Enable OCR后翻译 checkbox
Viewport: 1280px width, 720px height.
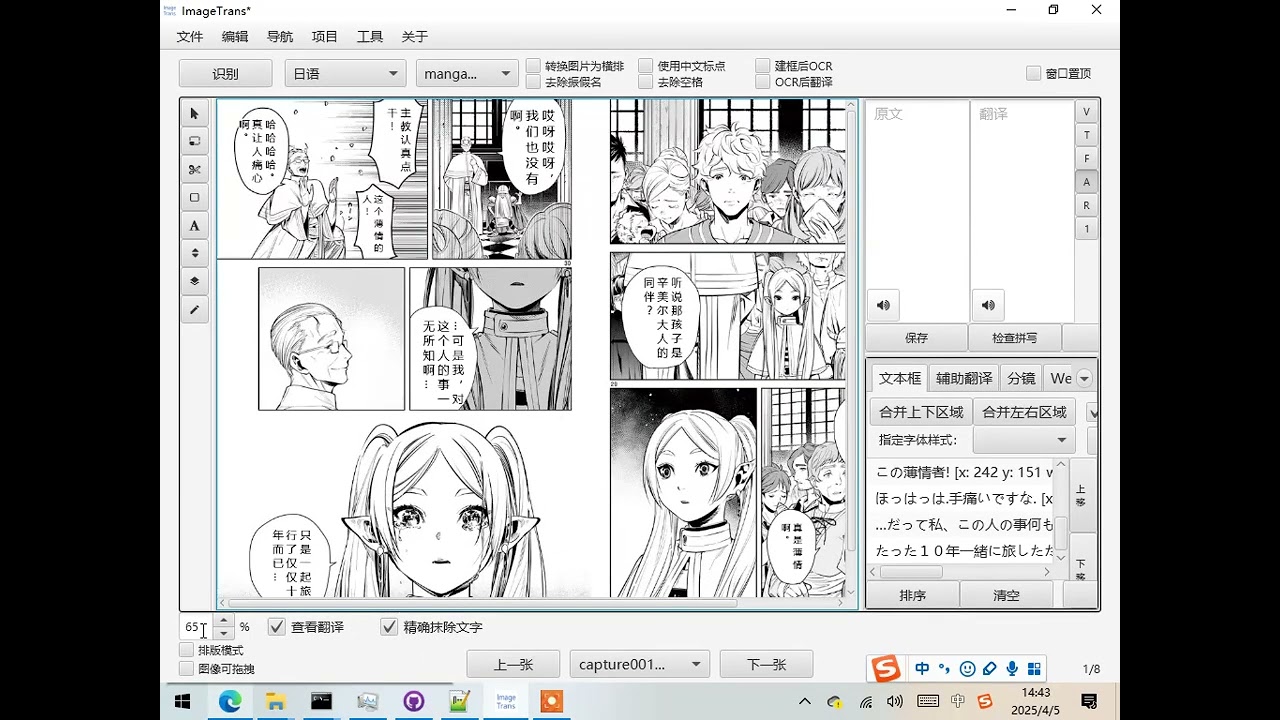pyautogui.click(x=764, y=82)
